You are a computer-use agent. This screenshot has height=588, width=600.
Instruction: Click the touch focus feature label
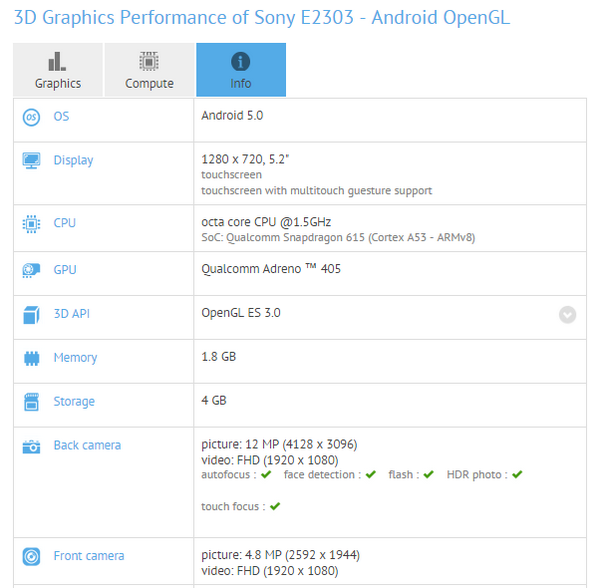233,507
